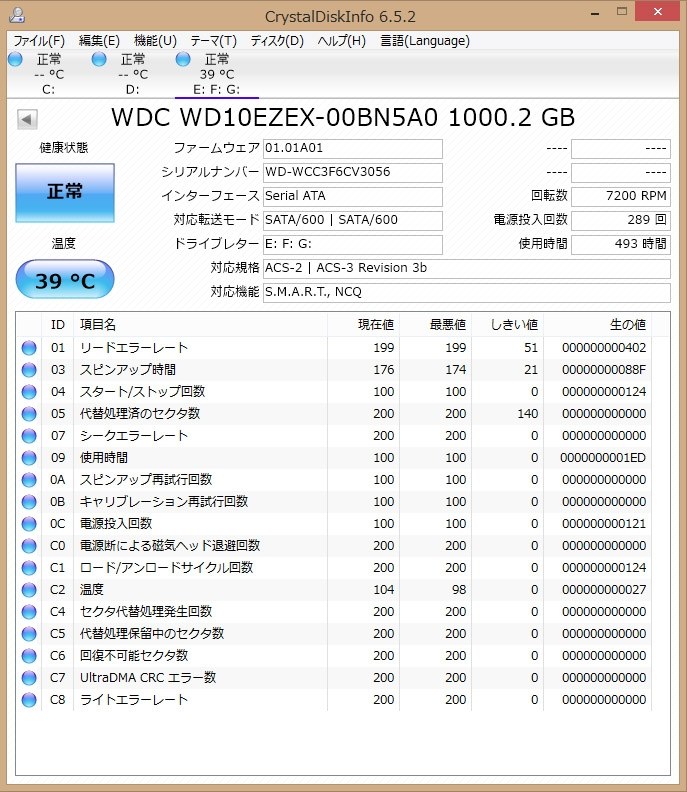Click the serial number field WD-WCC3F6CV3056
The width and height of the screenshot is (687, 792).
(353, 172)
